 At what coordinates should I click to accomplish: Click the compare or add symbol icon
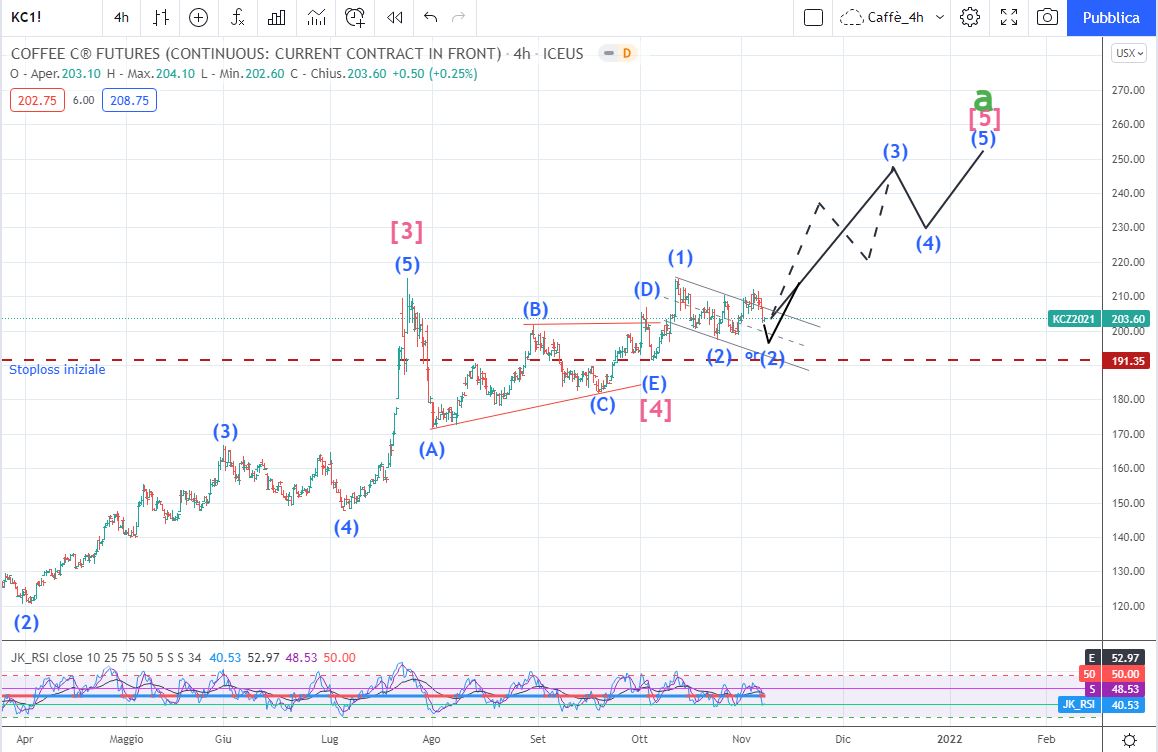[199, 17]
